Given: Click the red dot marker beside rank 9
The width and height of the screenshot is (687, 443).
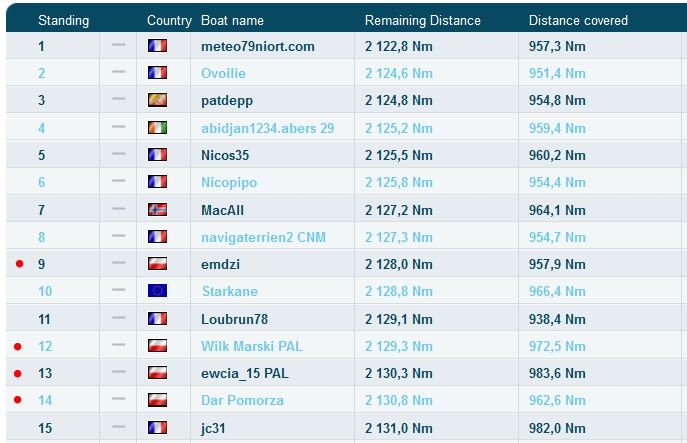Looking at the screenshot, I should pyautogui.click(x=18, y=264).
